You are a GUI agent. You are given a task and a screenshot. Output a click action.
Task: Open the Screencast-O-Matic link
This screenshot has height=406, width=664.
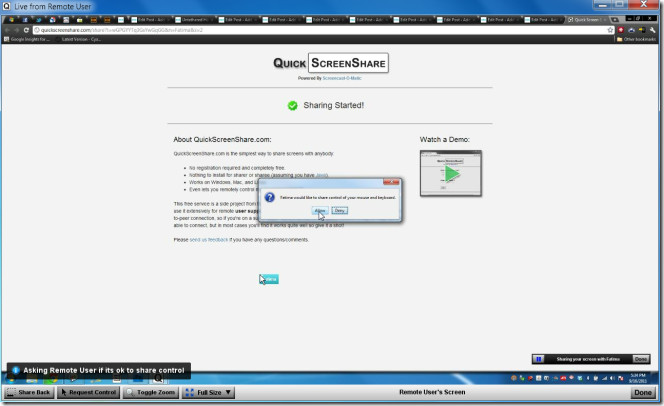pos(342,78)
